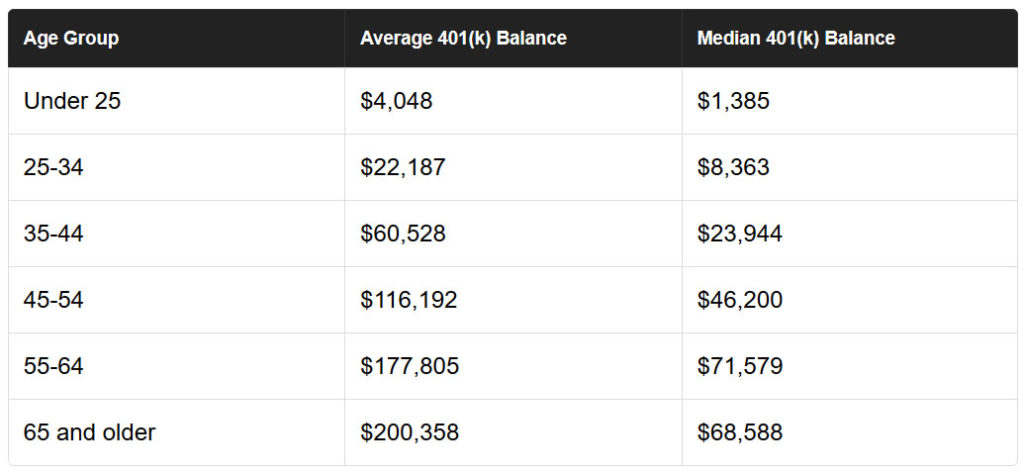Viewport: 1024px width, 474px height.
Task: Select the $177,805 average balance cell
Action: pyautogui.click(x=410, y=366)
